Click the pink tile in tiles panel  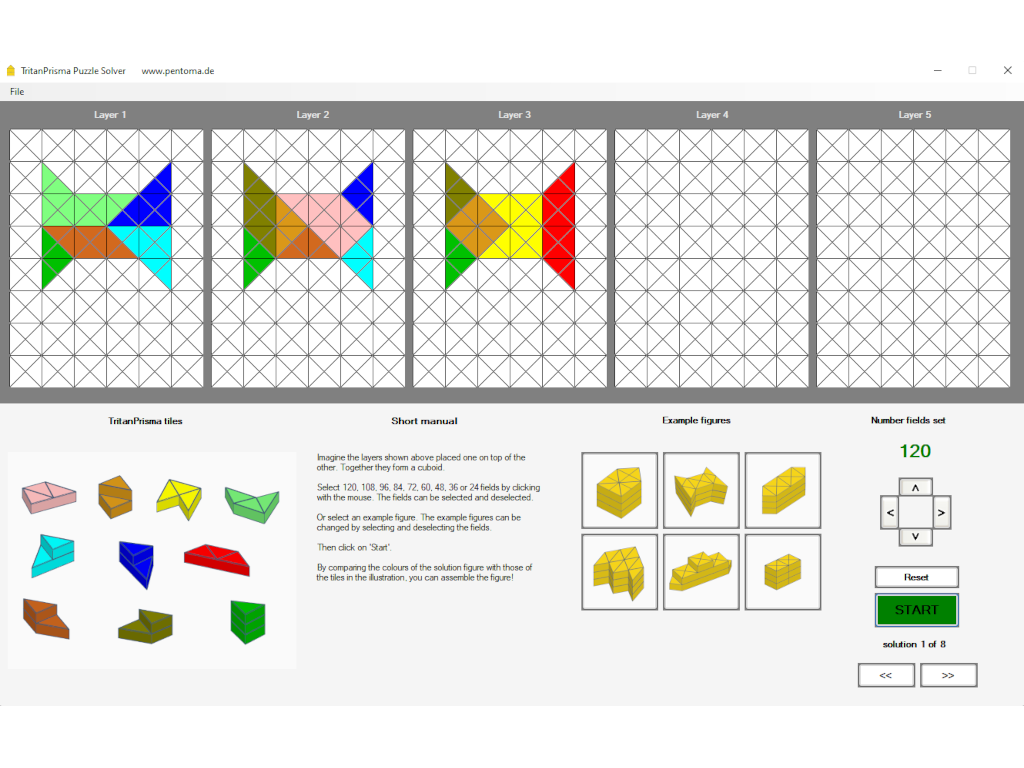[48, 494]
